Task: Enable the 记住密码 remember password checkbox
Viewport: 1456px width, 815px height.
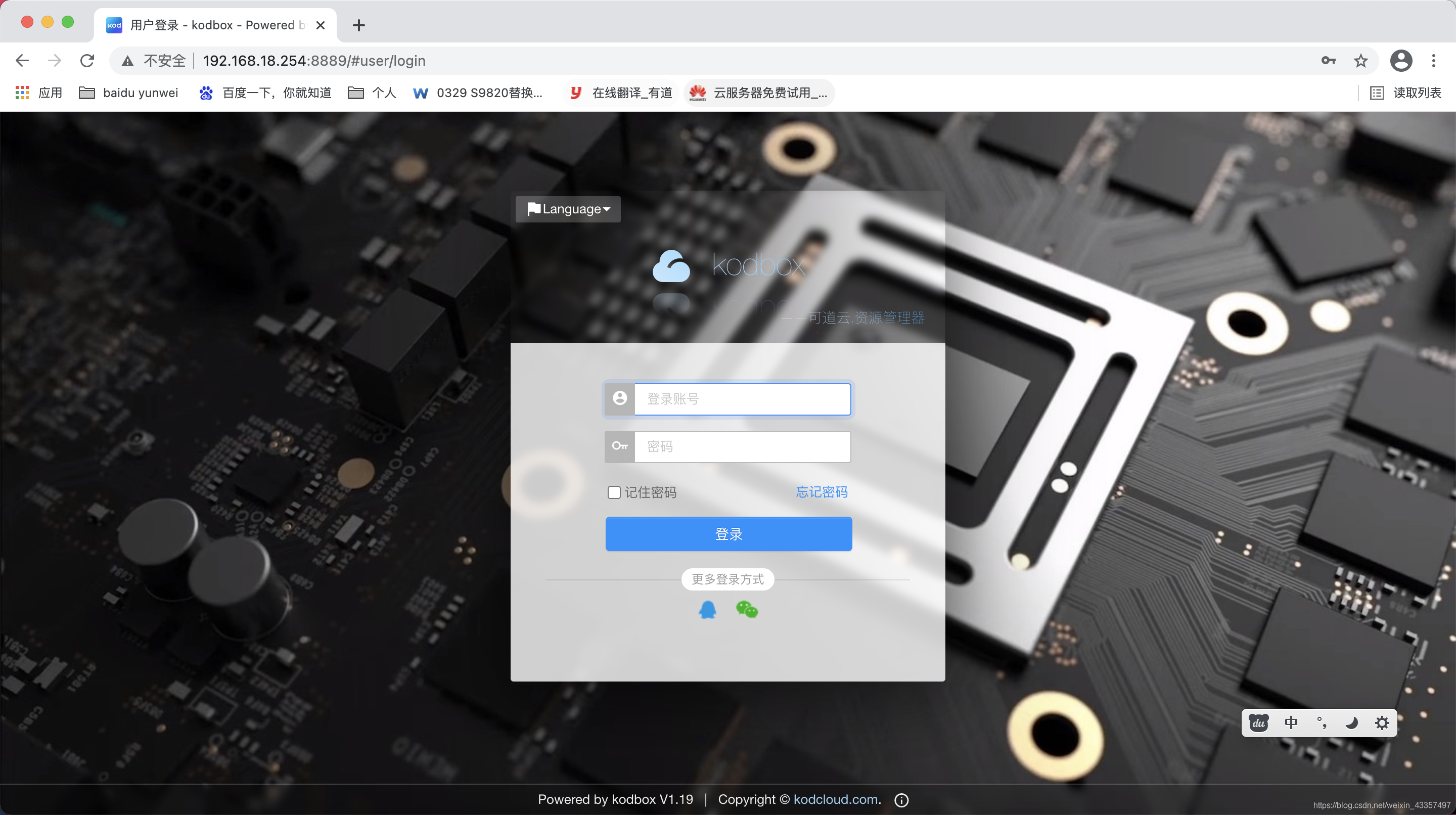Action: (x=613, y=491)
